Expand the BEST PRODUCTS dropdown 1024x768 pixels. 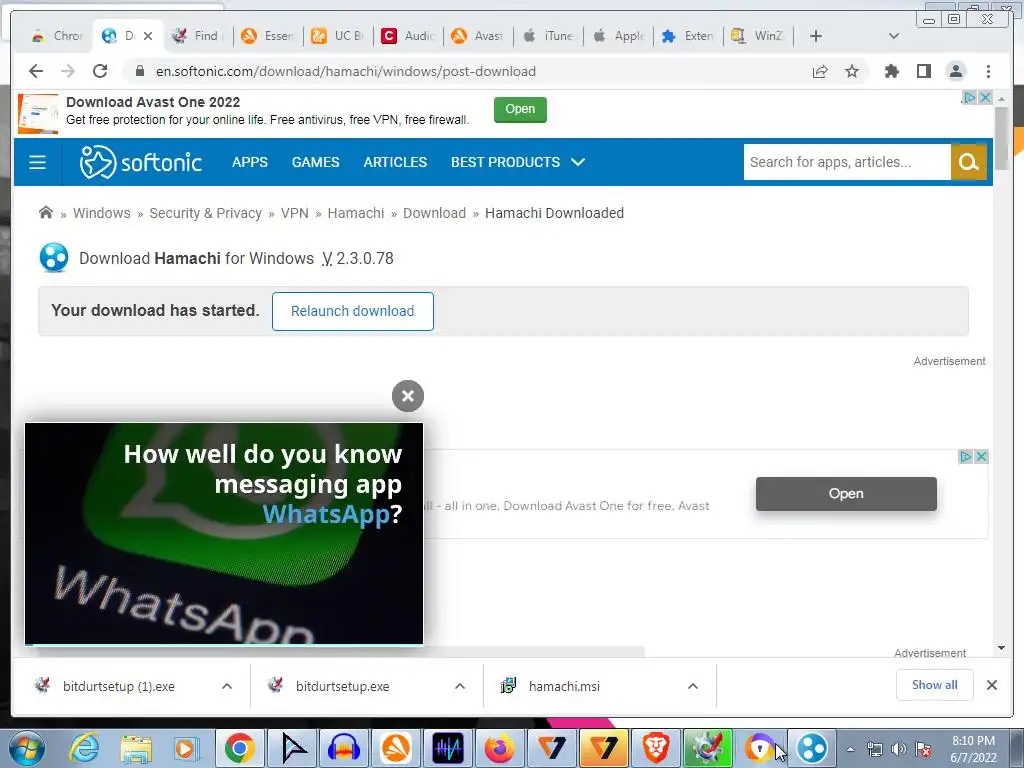[x=518, y=162]
